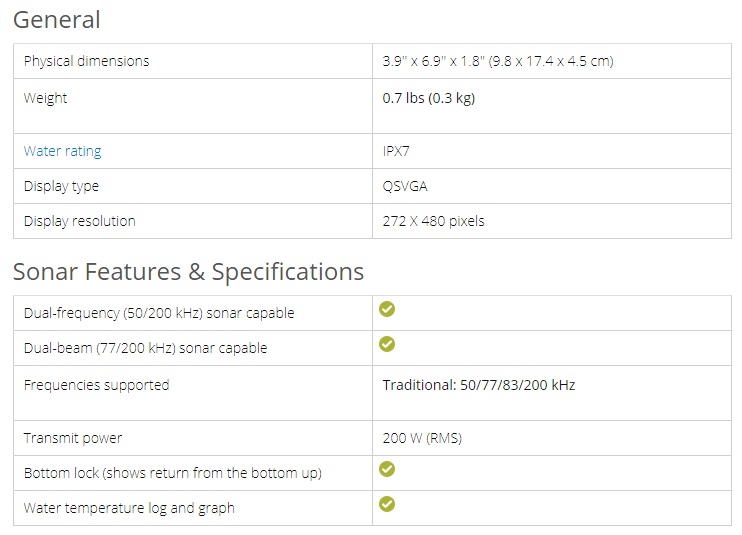Select the Display type label
Screen dimensions: 742x535
61,186
